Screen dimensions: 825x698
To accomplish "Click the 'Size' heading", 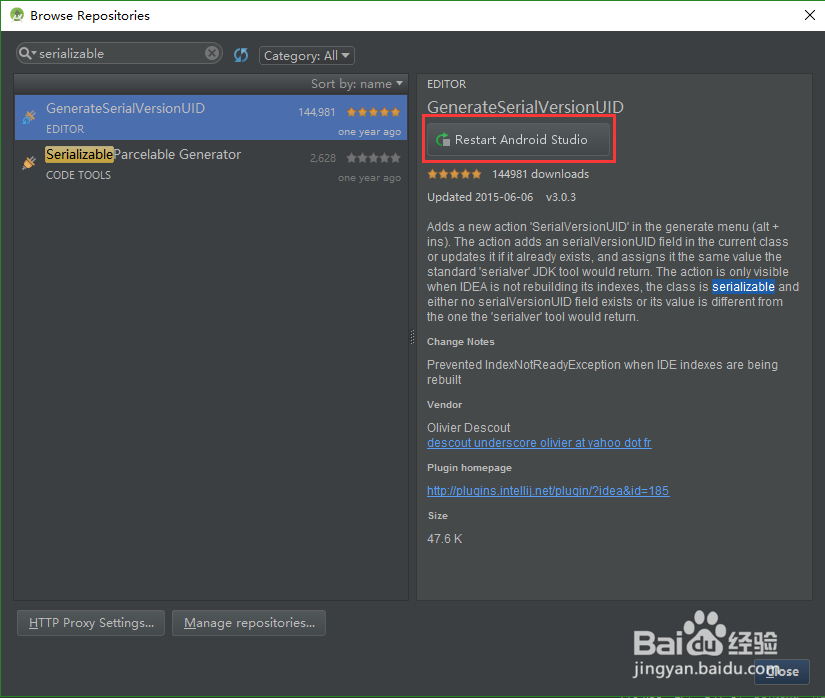I will 438,515.
